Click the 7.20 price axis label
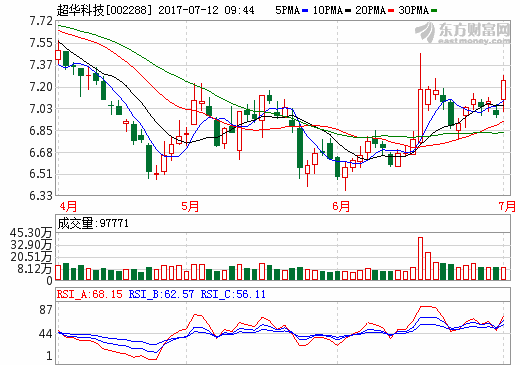Screen dimensions: 520x365 [x=41, y=87]
